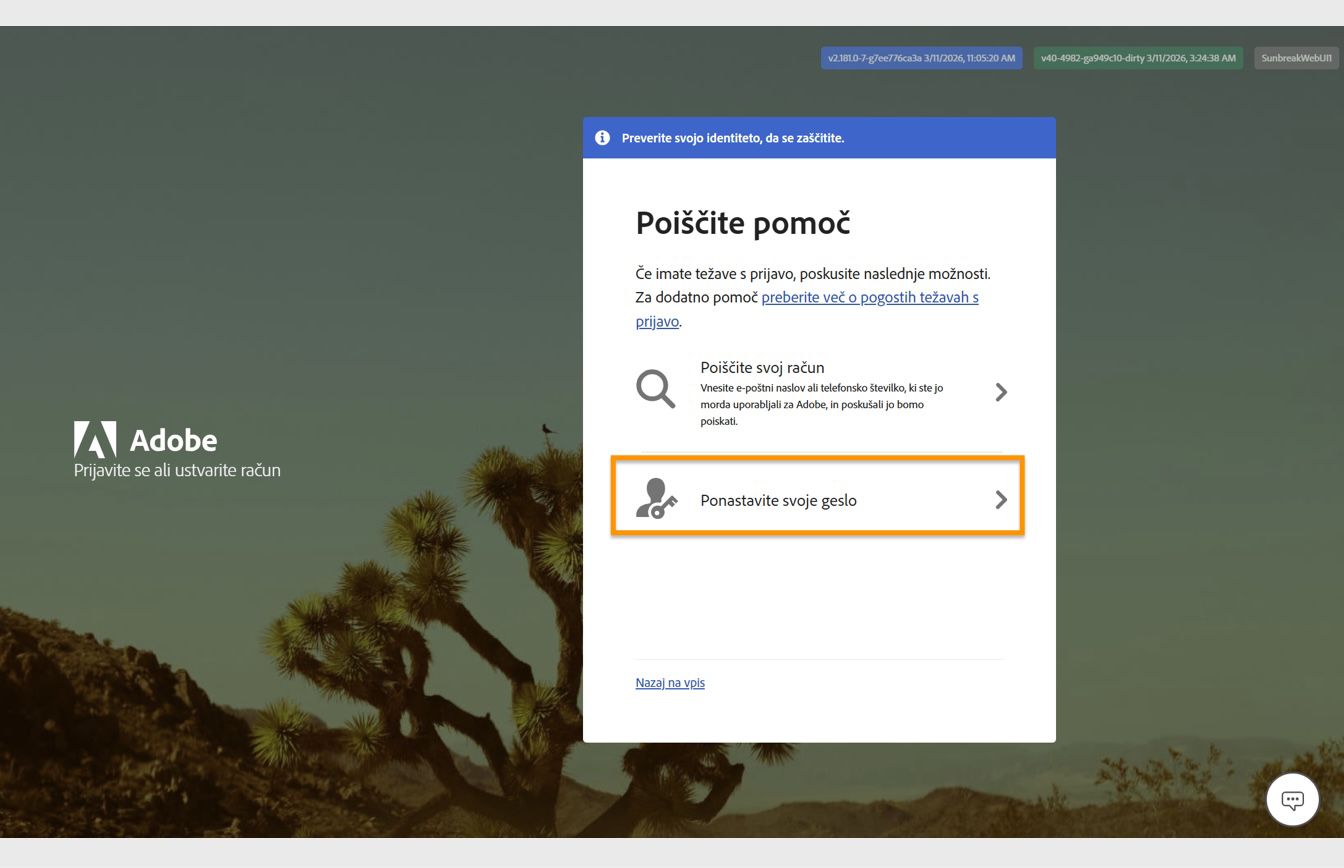Click the Adobe triangle logo mark
Image resolution: width=1344 pixels, height=868 pixels.
click(x=95, y=437)
